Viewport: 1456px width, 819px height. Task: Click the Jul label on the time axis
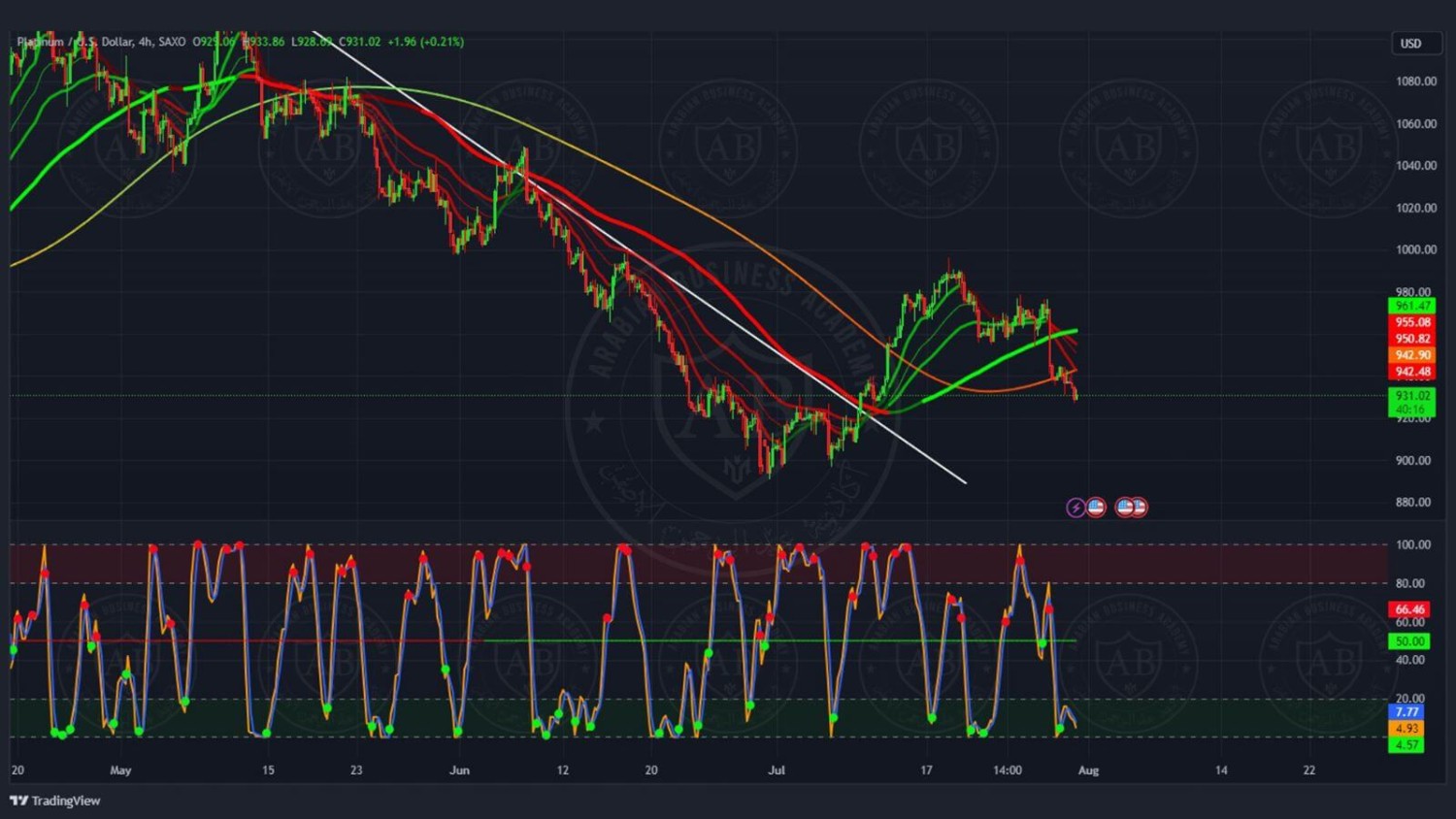click(777, 770)
